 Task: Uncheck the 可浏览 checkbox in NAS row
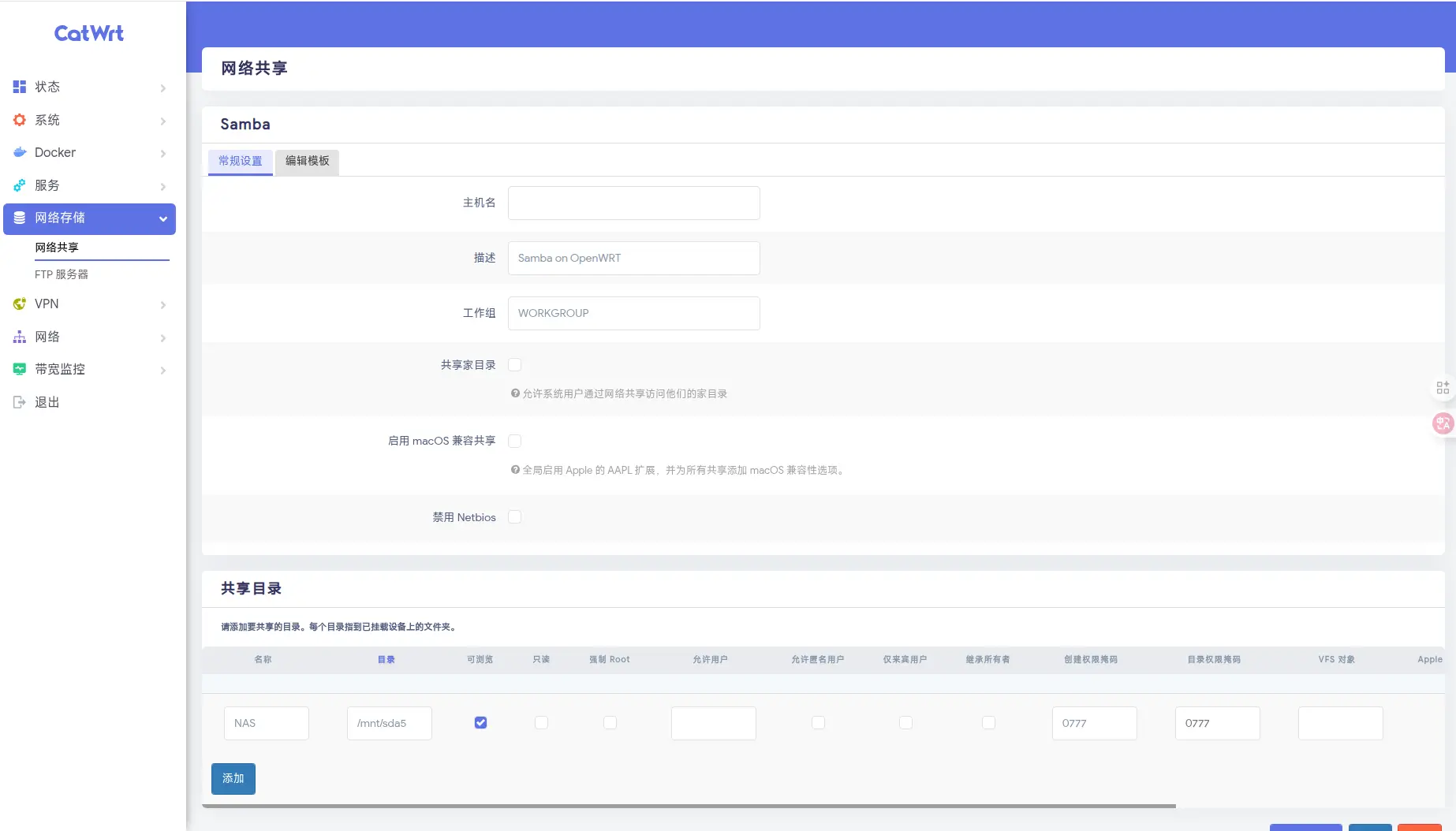coord(480,722)
